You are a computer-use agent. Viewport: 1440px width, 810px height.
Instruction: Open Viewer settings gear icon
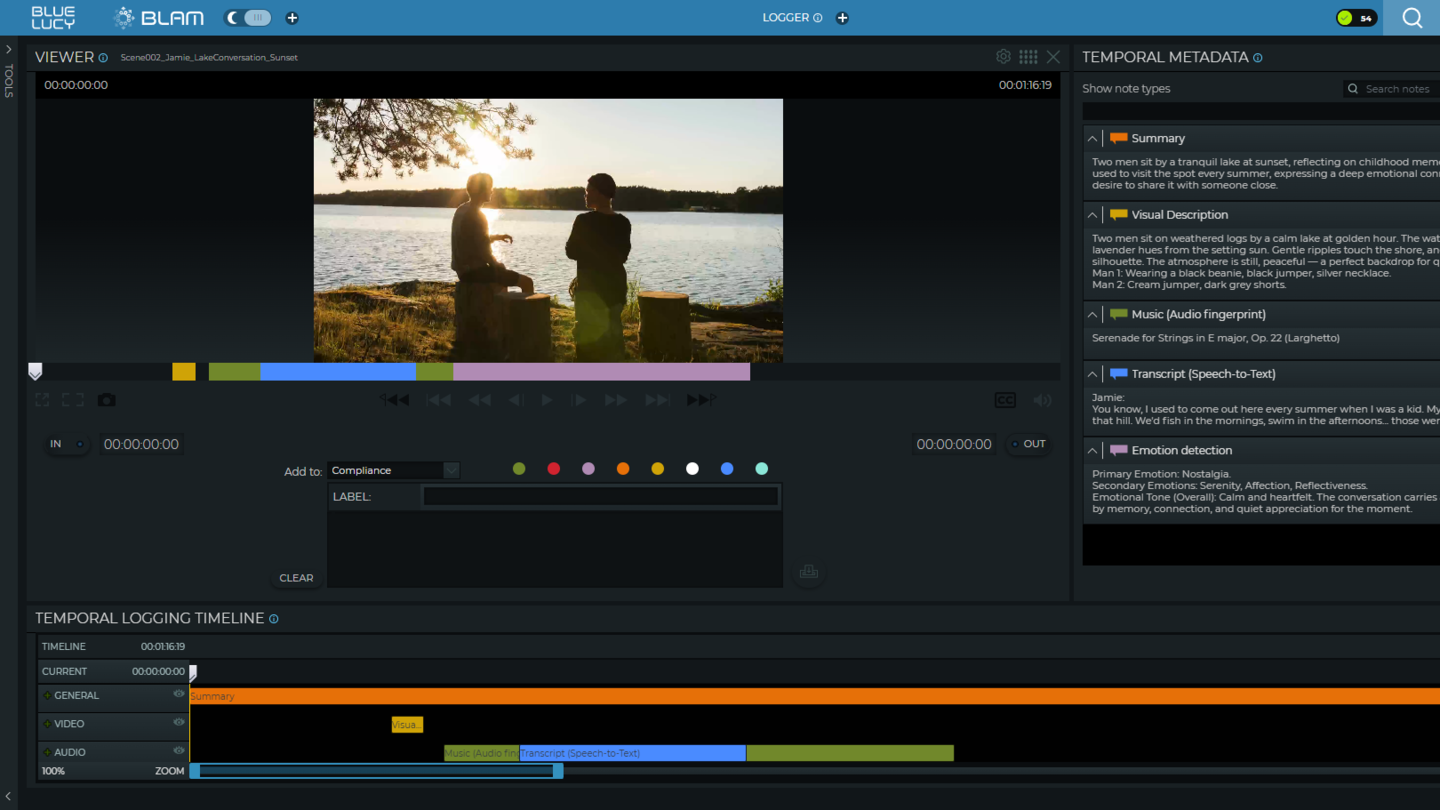click(x=1003, y=57)
